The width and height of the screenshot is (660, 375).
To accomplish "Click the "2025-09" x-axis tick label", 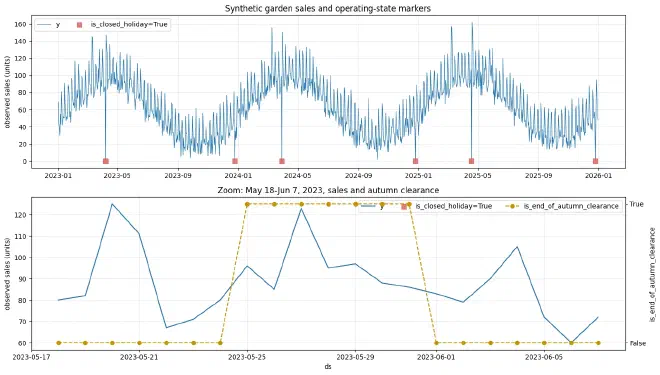I will [538, 176].
